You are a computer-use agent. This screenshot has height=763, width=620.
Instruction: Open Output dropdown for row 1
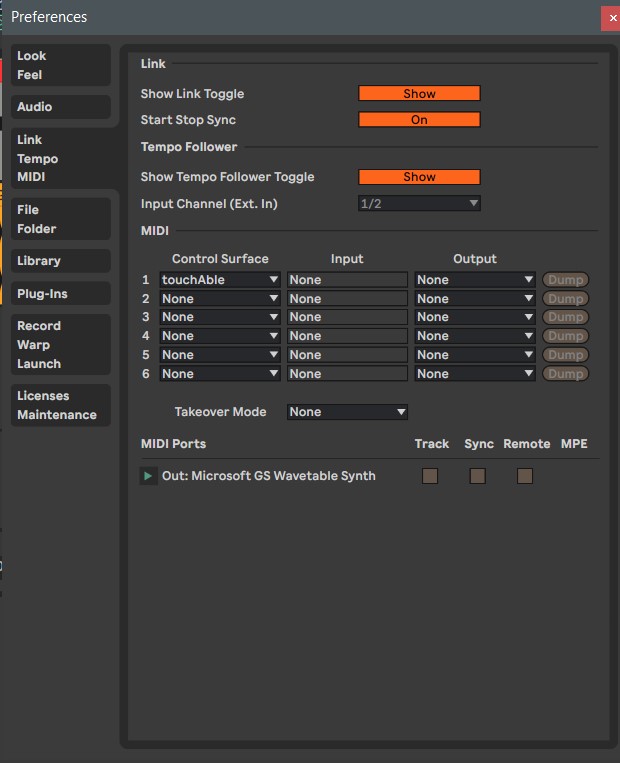tap(475, 280)
